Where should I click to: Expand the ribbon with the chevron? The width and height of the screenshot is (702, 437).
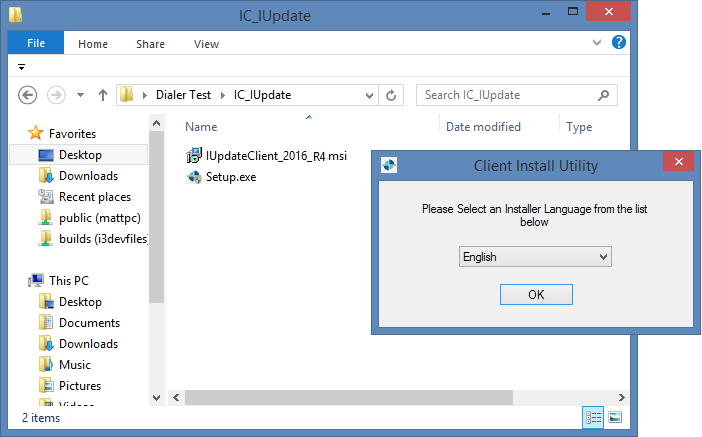pyautogui.click(x=597, y=43)
